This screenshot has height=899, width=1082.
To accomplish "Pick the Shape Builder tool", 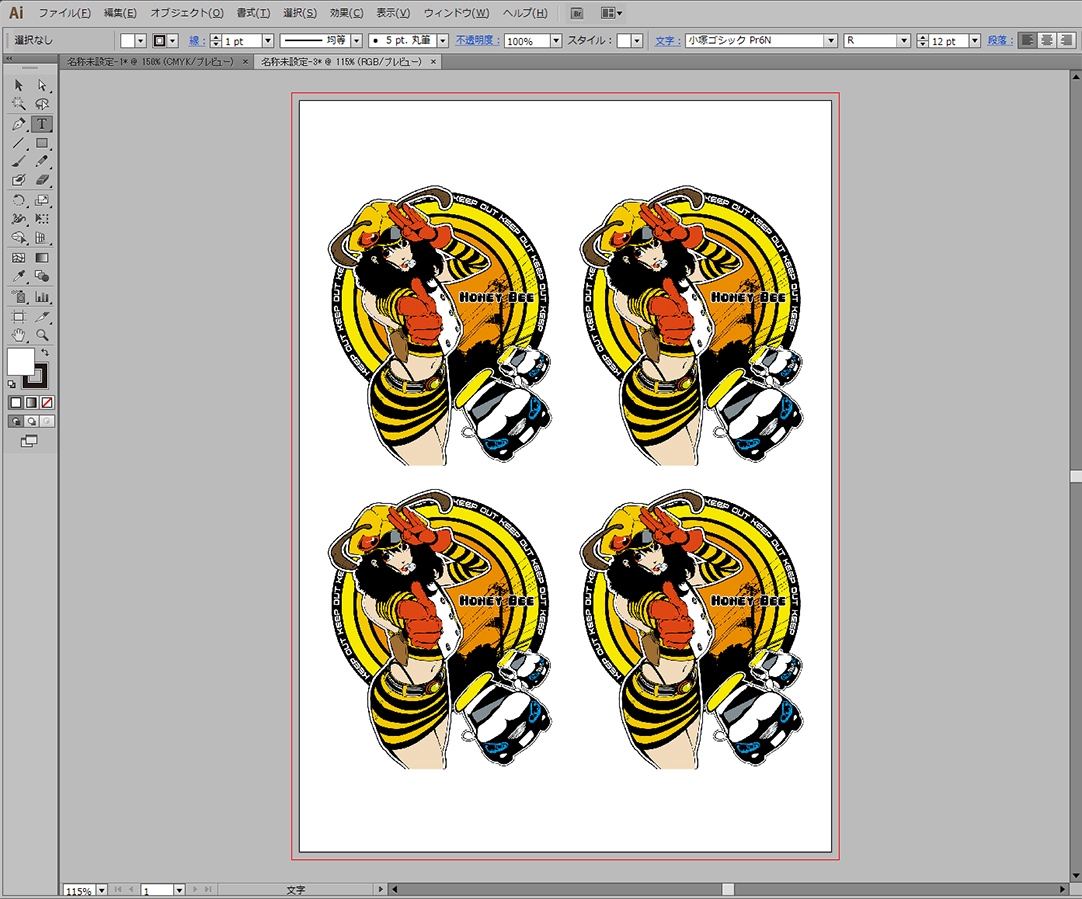I will (x=19, y=238).
